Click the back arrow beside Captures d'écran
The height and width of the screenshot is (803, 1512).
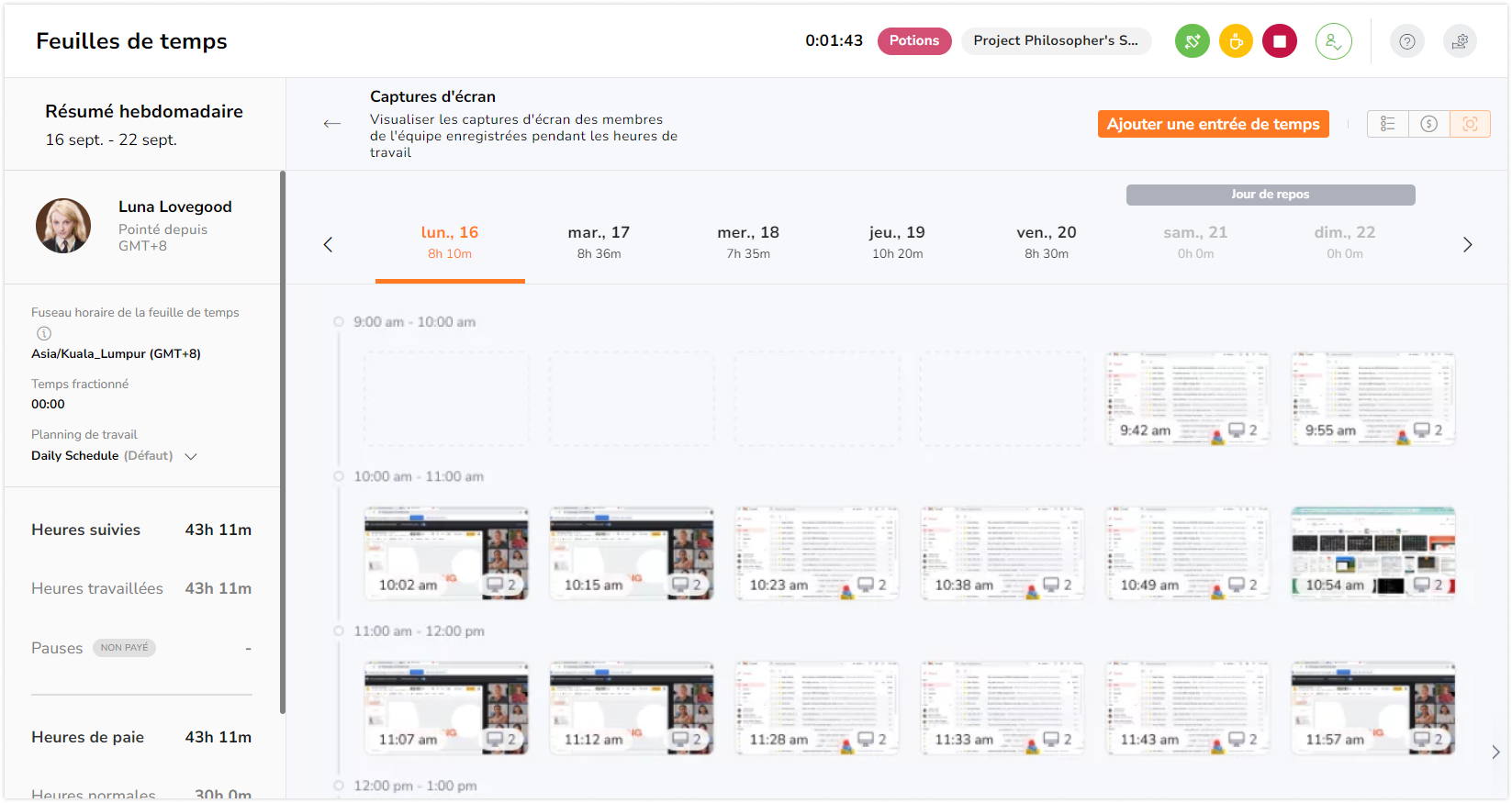click(332, 124)
